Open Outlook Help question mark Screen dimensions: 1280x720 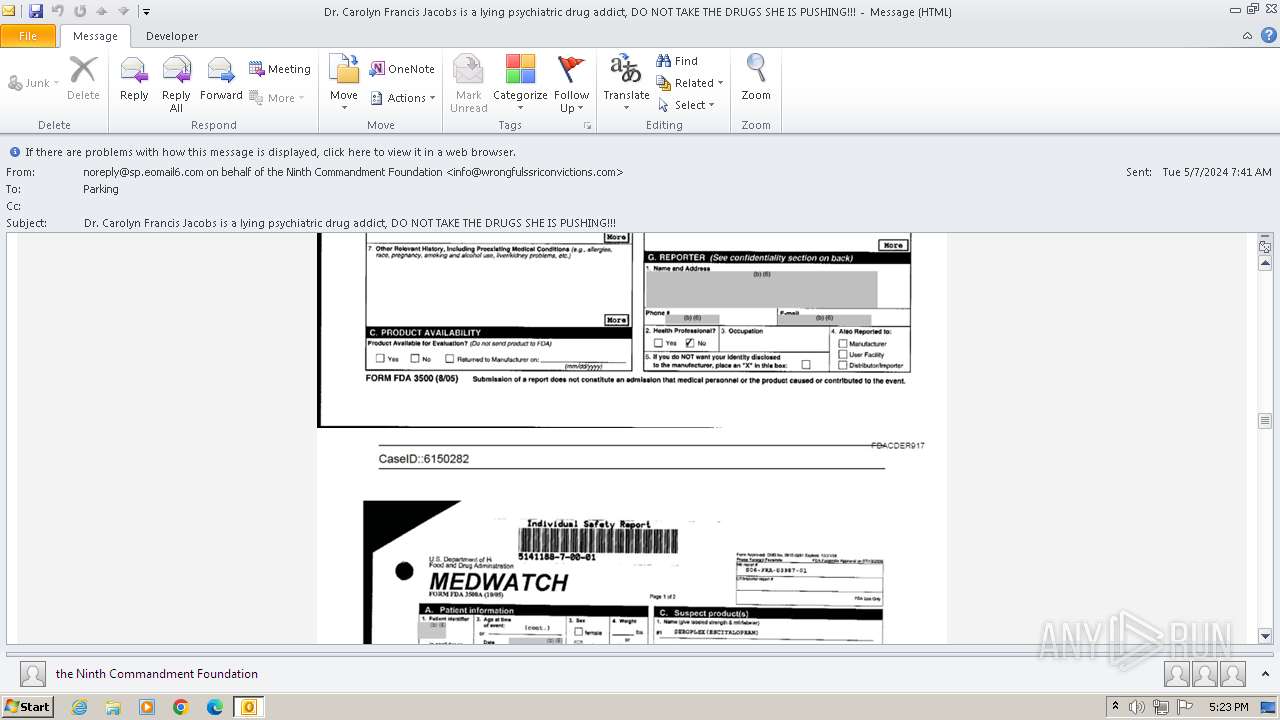[x=1268, y=35]
